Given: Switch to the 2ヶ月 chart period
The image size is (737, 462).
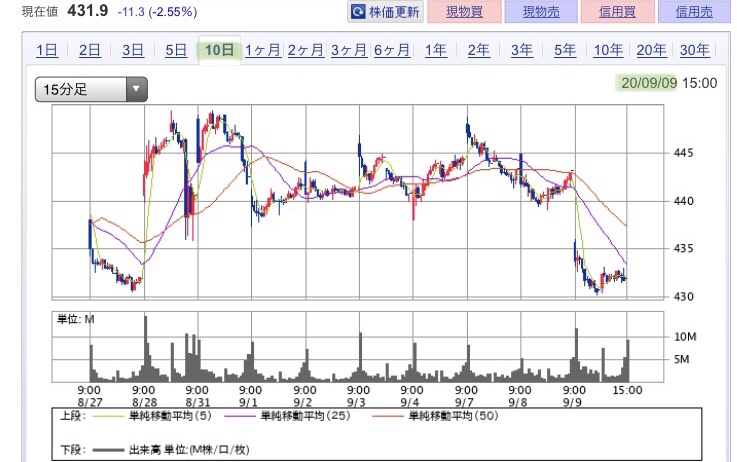Looking at the screenshot, I should (x=306, y=50).
